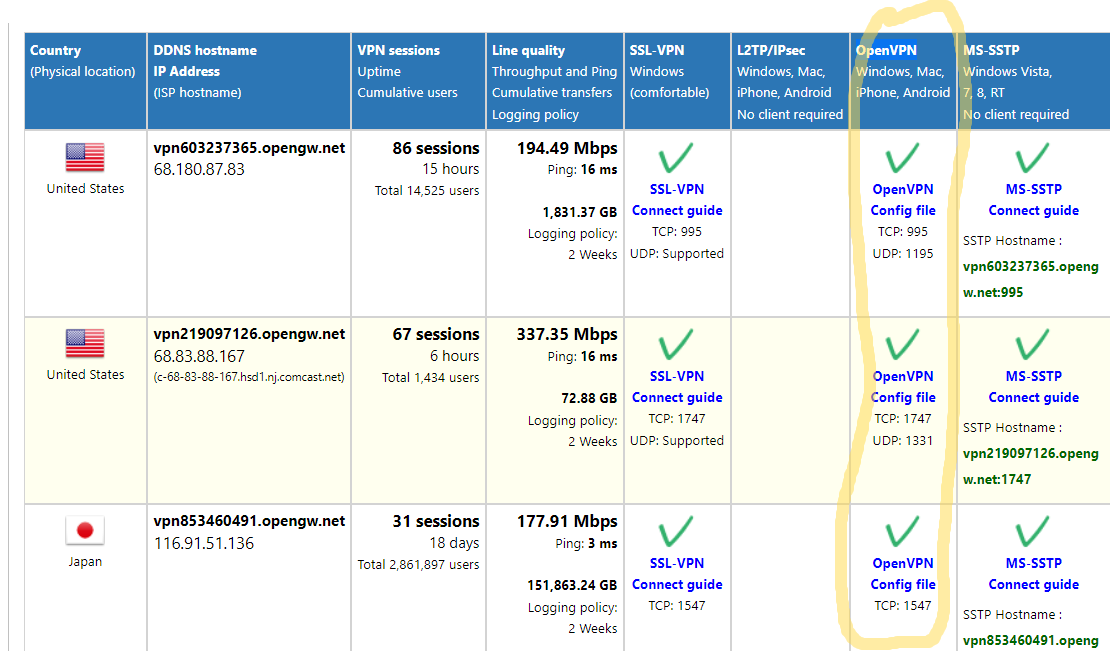
Task: Click the United States flag in the second row
Action: [x=85, y=345]
